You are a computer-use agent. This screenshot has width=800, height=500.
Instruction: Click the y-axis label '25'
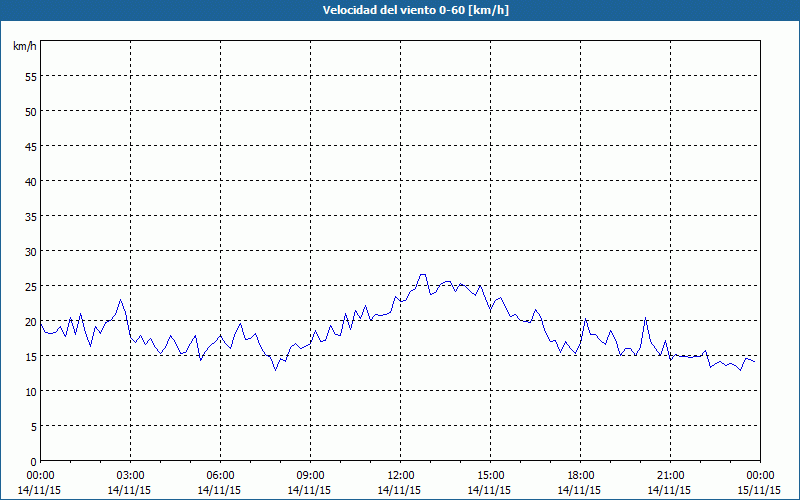click(x=31, y=287)
